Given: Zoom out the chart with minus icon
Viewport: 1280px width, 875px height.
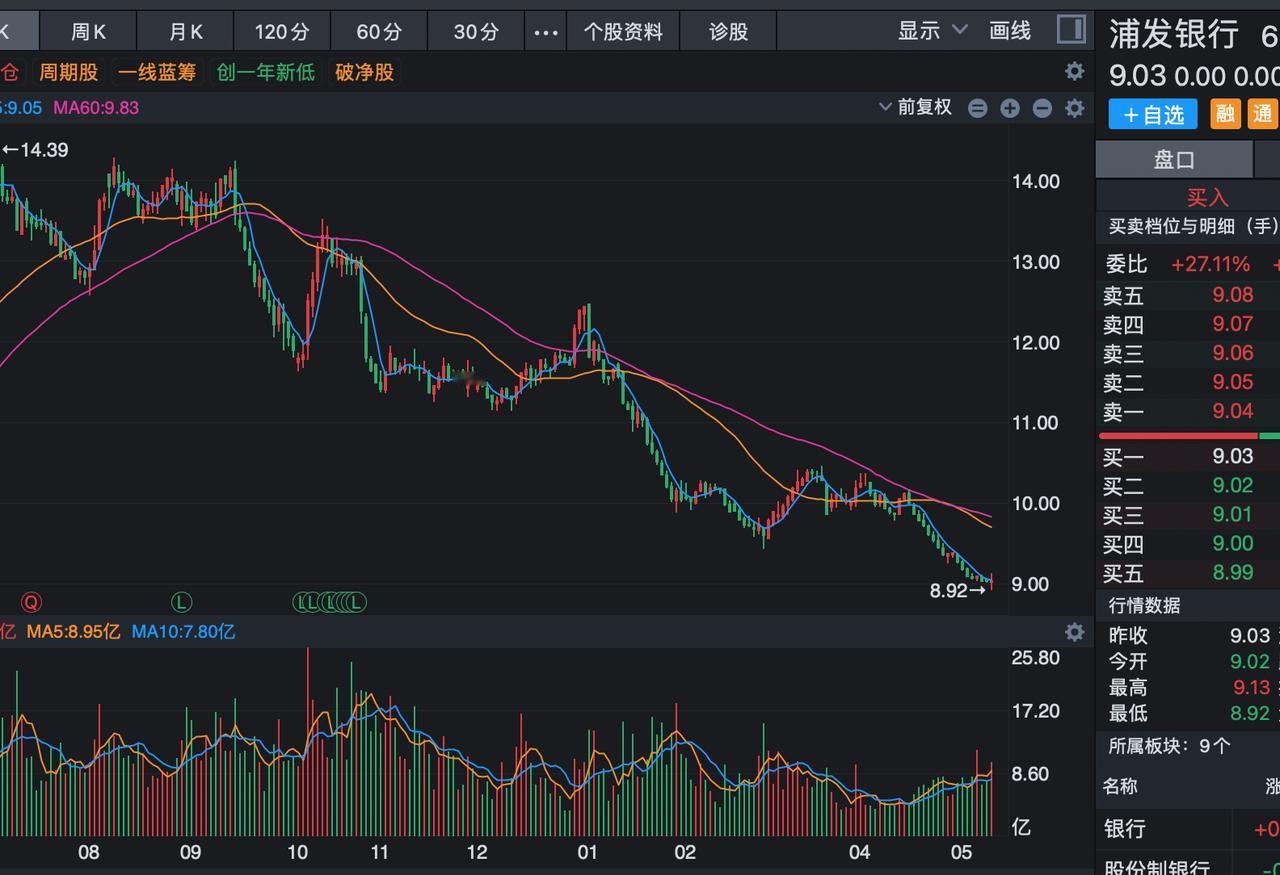Looking at the screenshot, I should pyautogui.click(x=1042, y=108).
